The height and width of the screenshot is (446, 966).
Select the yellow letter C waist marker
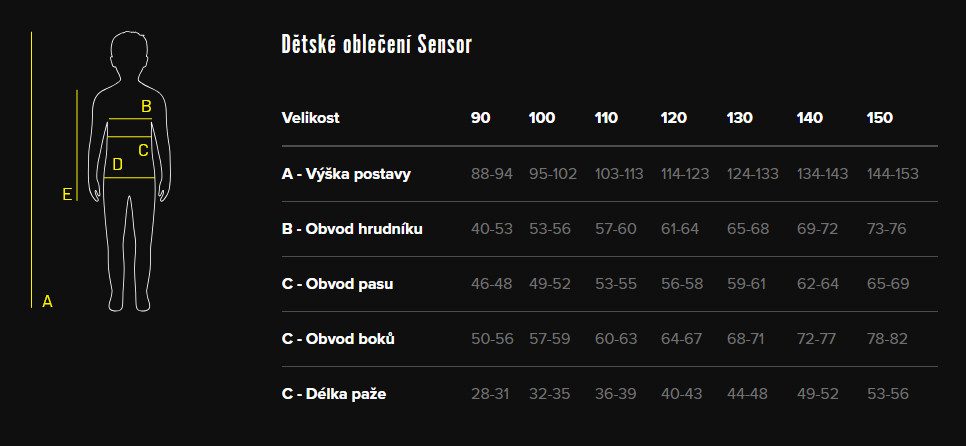coord(143,150)
